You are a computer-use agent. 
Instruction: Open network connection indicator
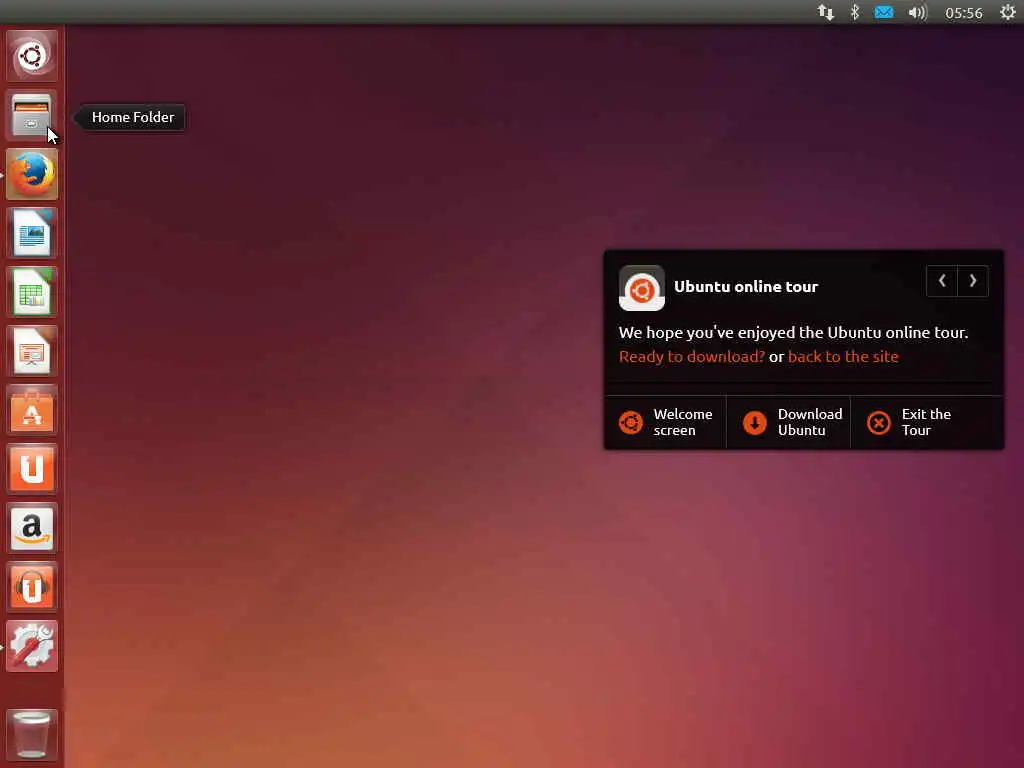tap(825, 12)
